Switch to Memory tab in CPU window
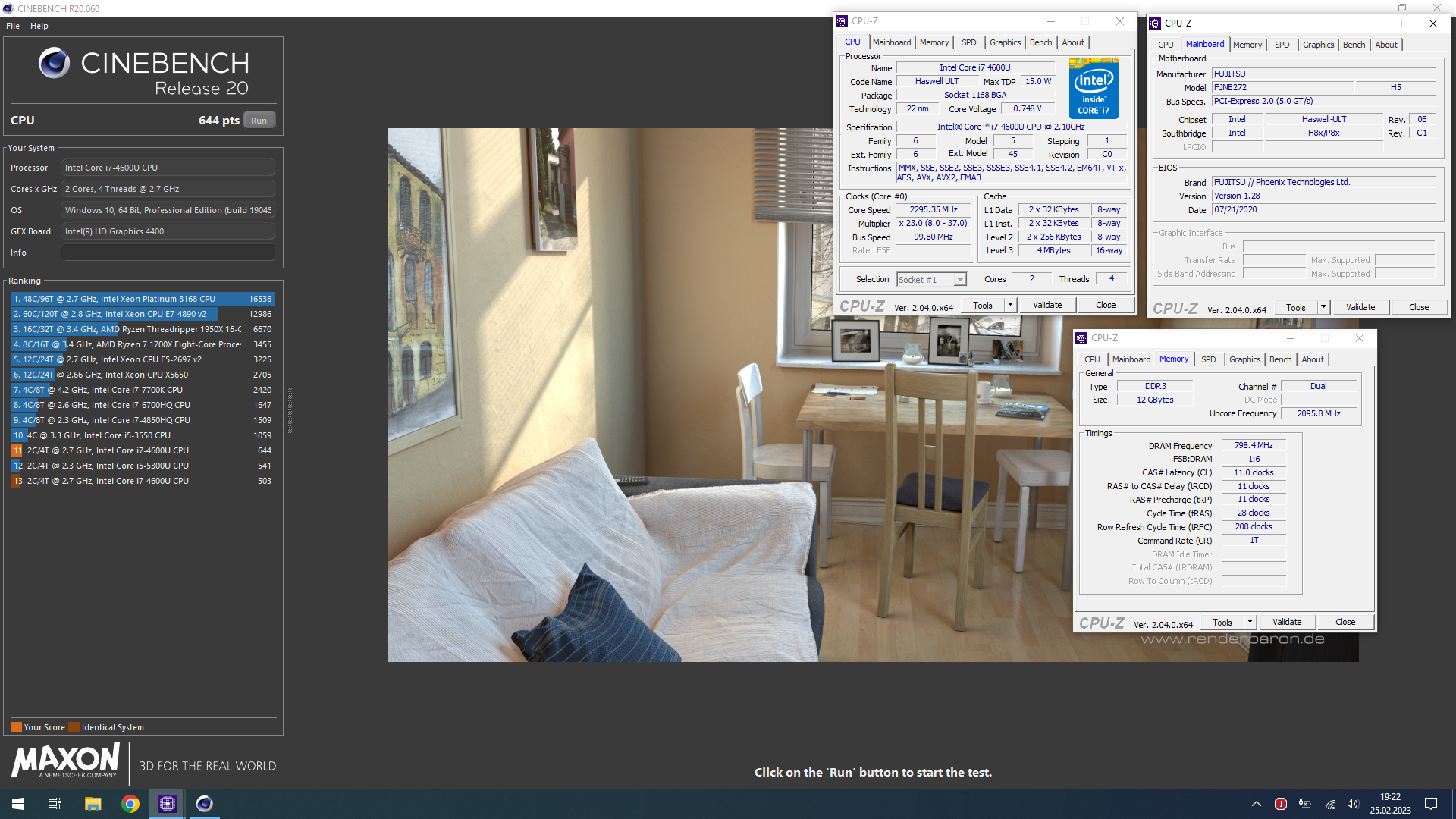Screen dimensions: 1456x819 click(934, 42)
